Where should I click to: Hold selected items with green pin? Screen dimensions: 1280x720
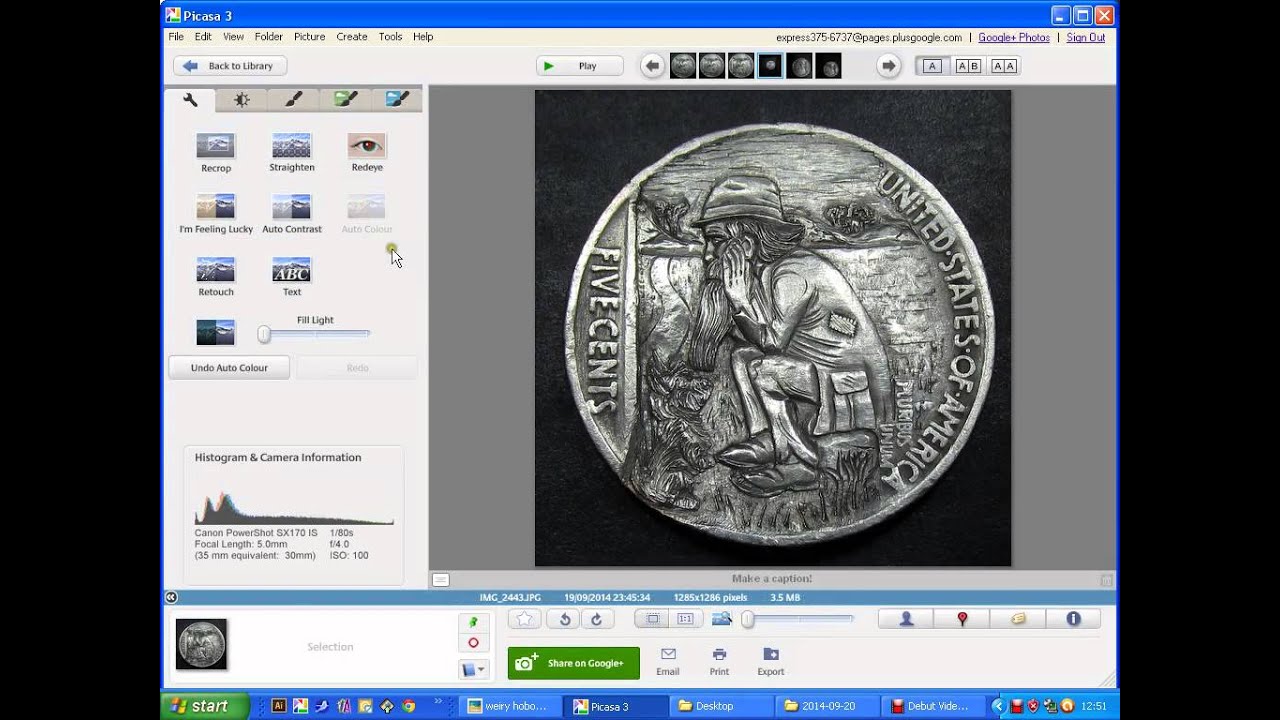(473, 622)
